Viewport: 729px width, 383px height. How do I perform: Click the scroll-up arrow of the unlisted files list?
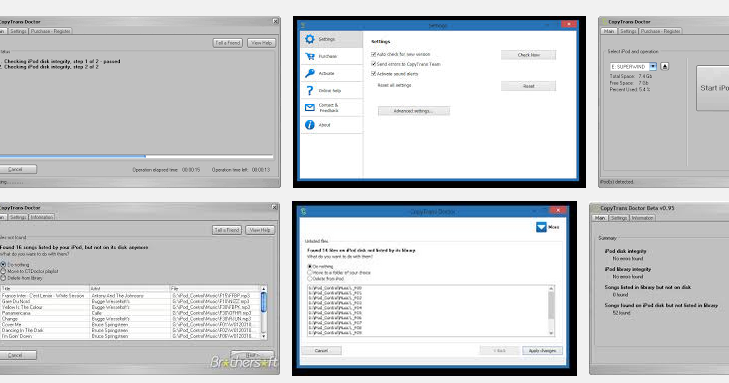pyautogui.click(x=551, y=288)
